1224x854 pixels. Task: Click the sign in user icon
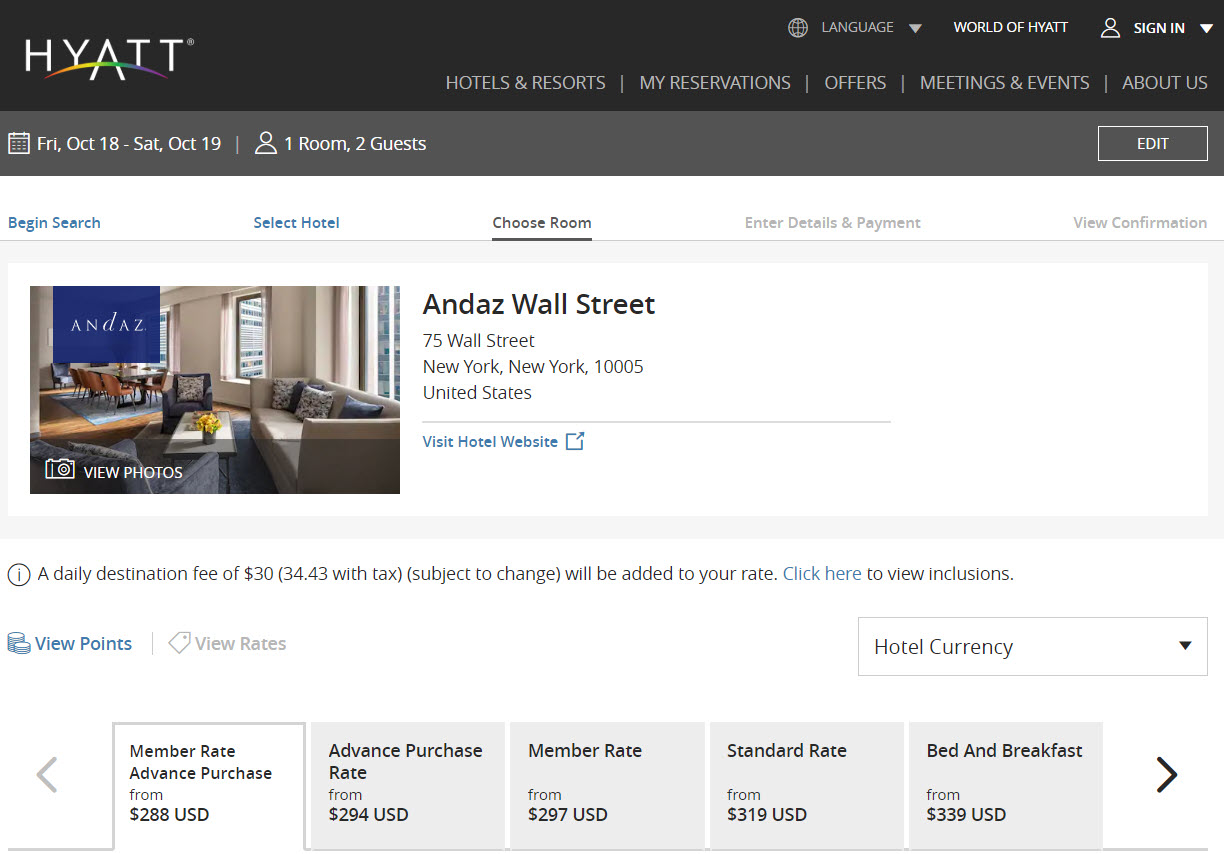pos(1110,28)
